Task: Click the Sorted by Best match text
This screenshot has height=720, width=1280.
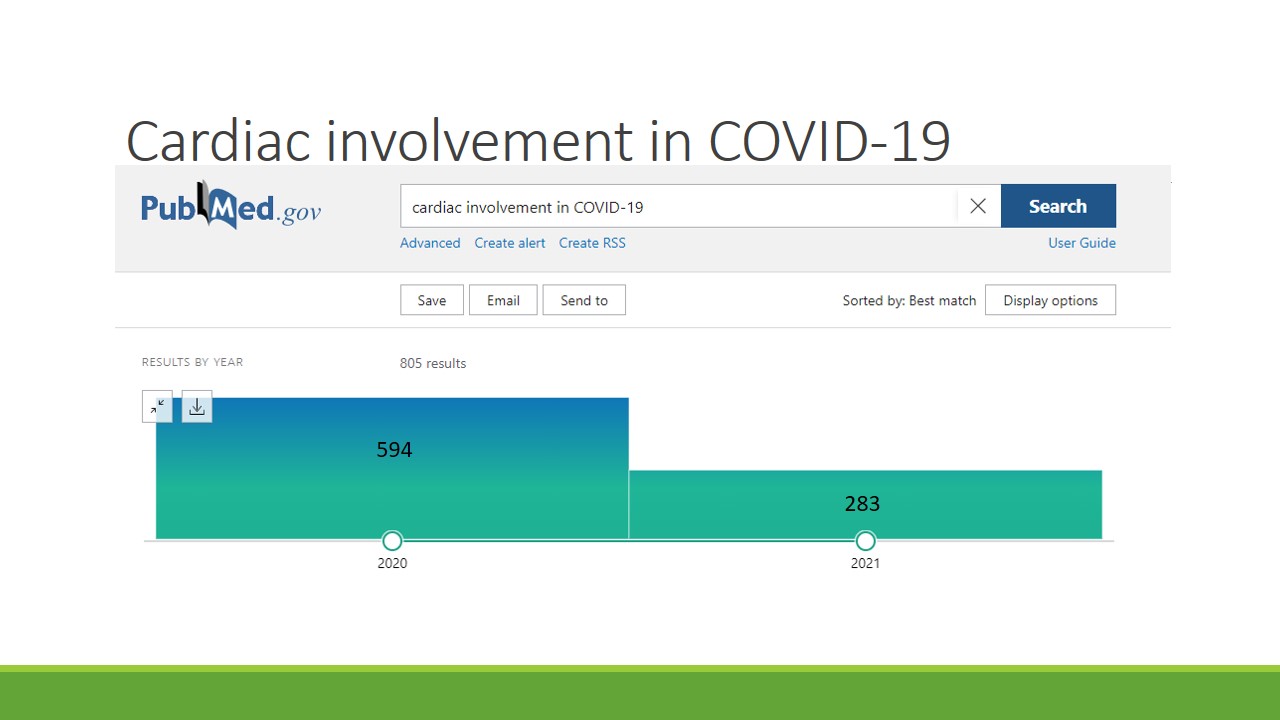Action: click(x=909, y=300)
